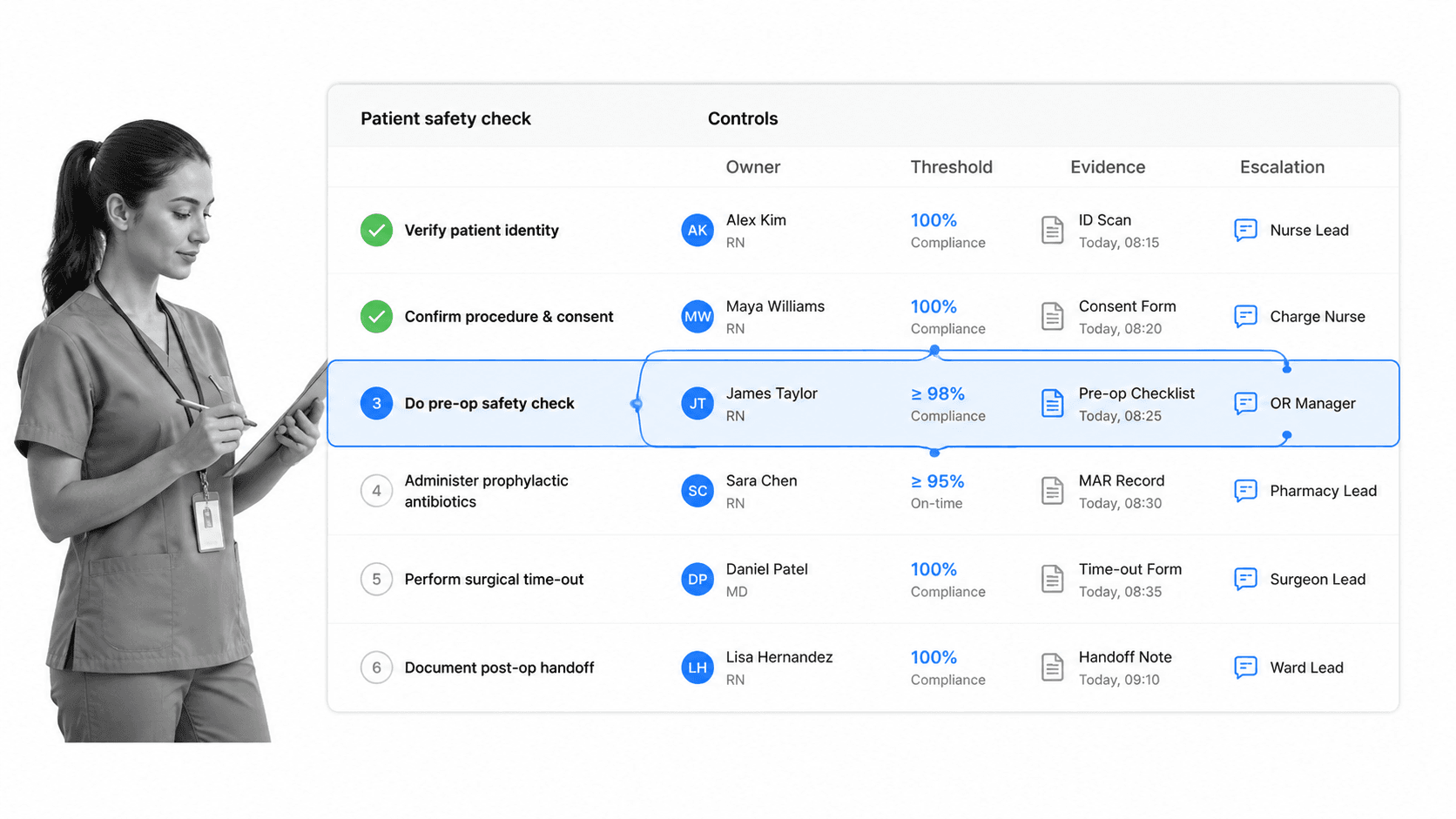The height and width of the screenshot is (819, 1456).
Task: Click the Escalation column header
Action: (1282, 167)
